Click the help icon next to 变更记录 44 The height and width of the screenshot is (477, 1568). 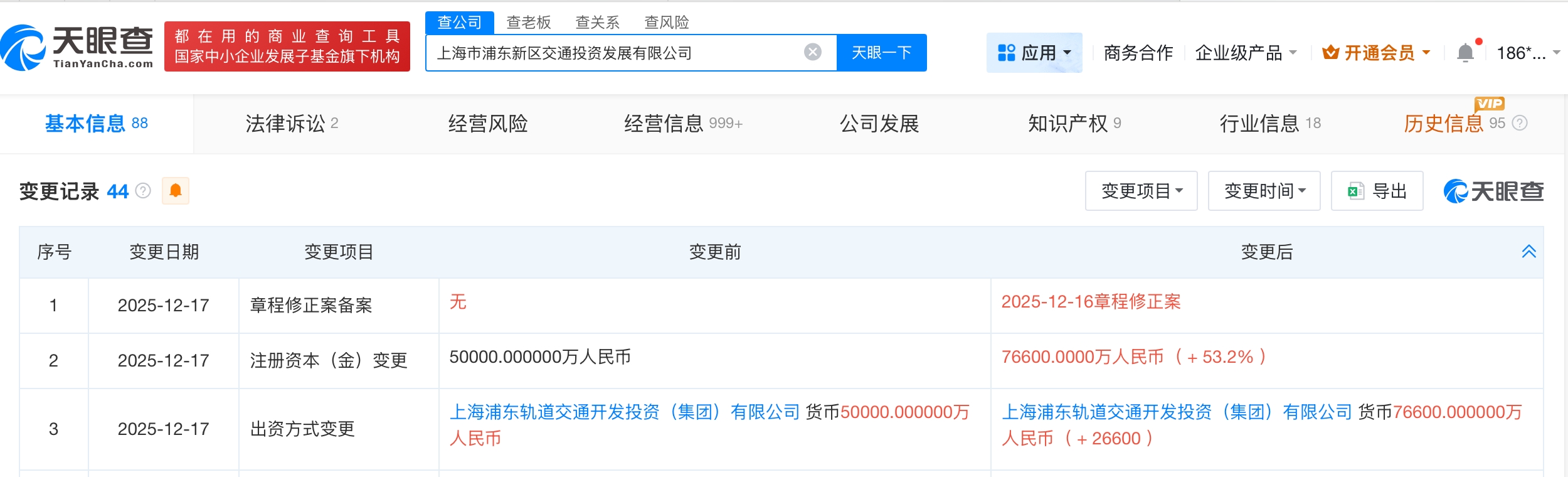[x=144, y=191]
